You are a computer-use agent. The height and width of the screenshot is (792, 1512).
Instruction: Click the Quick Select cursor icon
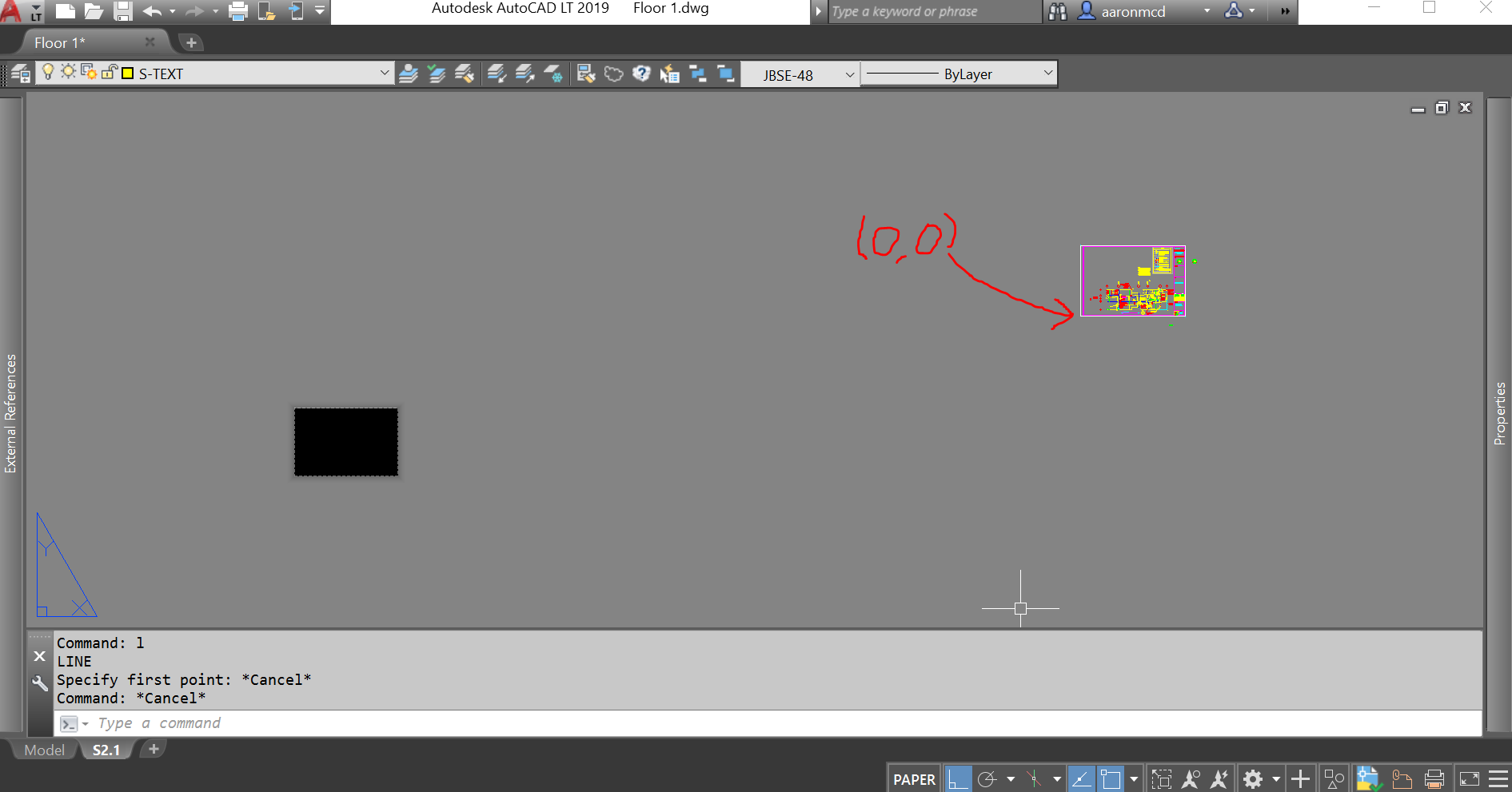(x=669, y=74)
